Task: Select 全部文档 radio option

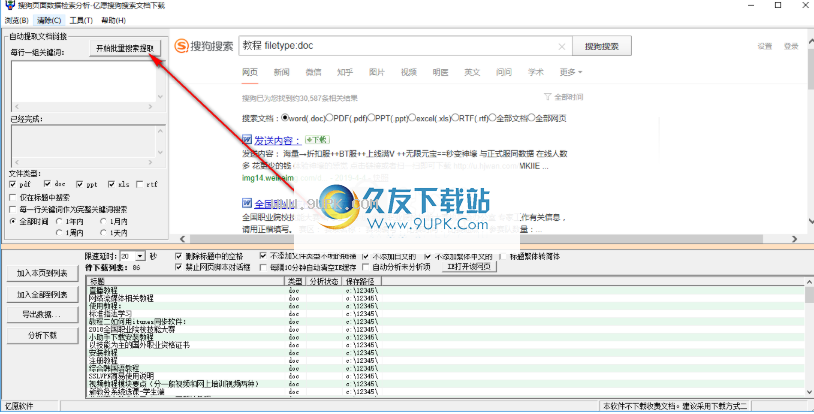Action: (x=493, y=118)
